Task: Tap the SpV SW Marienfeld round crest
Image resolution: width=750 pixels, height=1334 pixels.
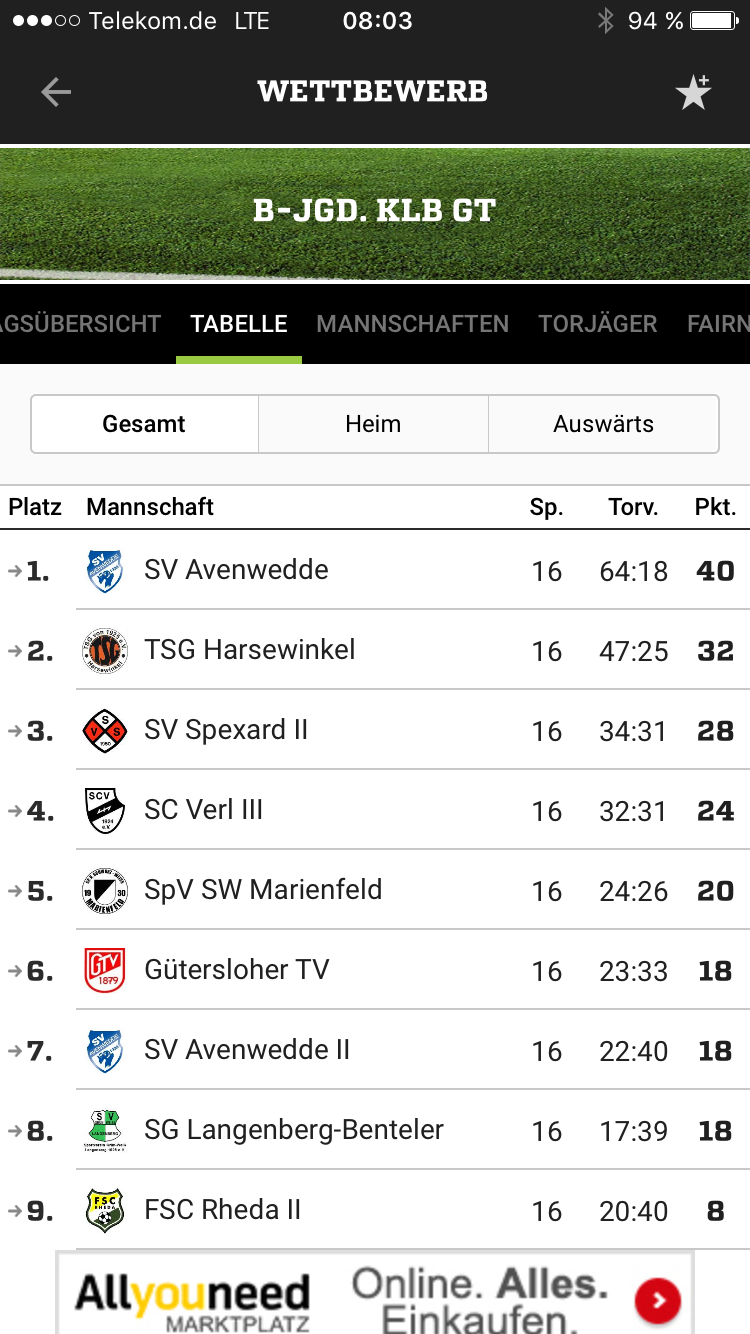Action: [x=104, y=891]
